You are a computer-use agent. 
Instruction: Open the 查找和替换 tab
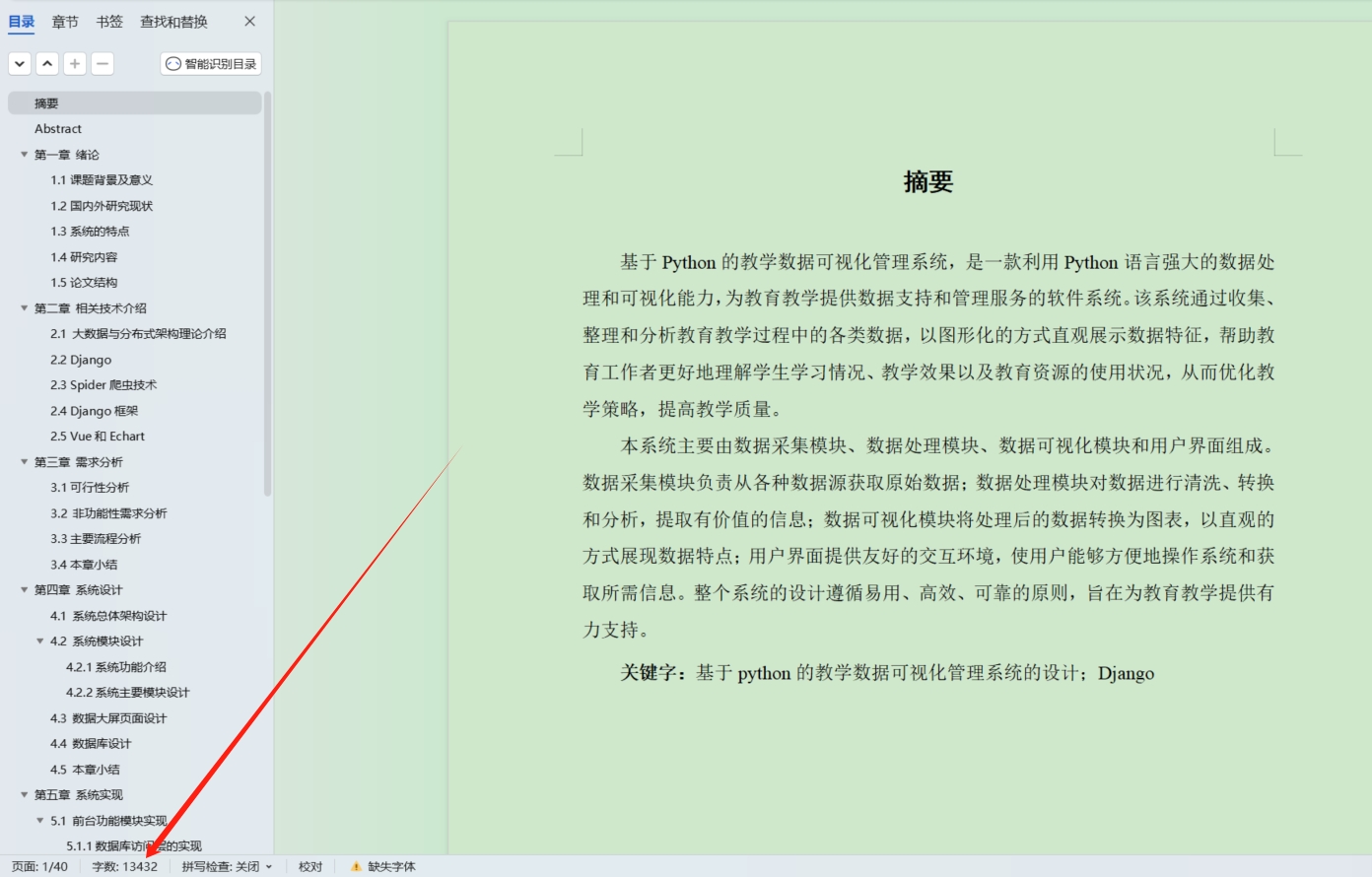[x=173, y=22]
